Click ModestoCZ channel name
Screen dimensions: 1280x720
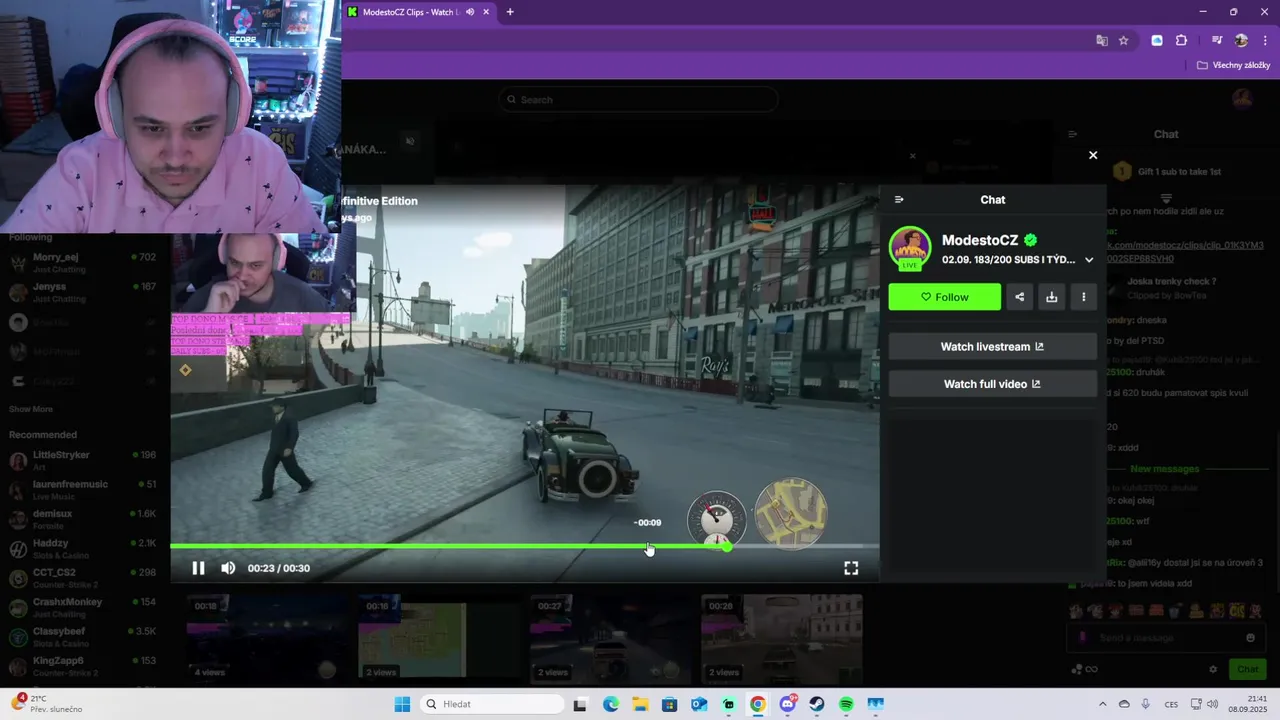click(x=980, y=240)
